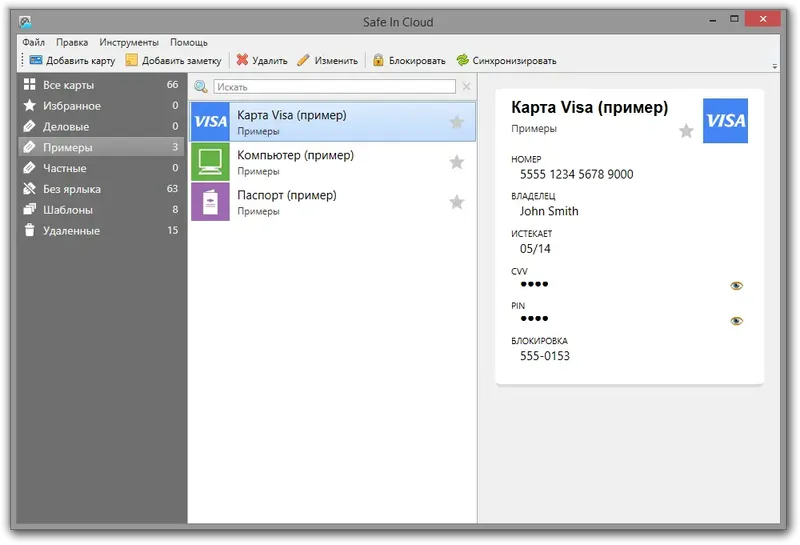Open the Помощь menu
This screenshot has width=800, height=545.
(x=189, y=42)
